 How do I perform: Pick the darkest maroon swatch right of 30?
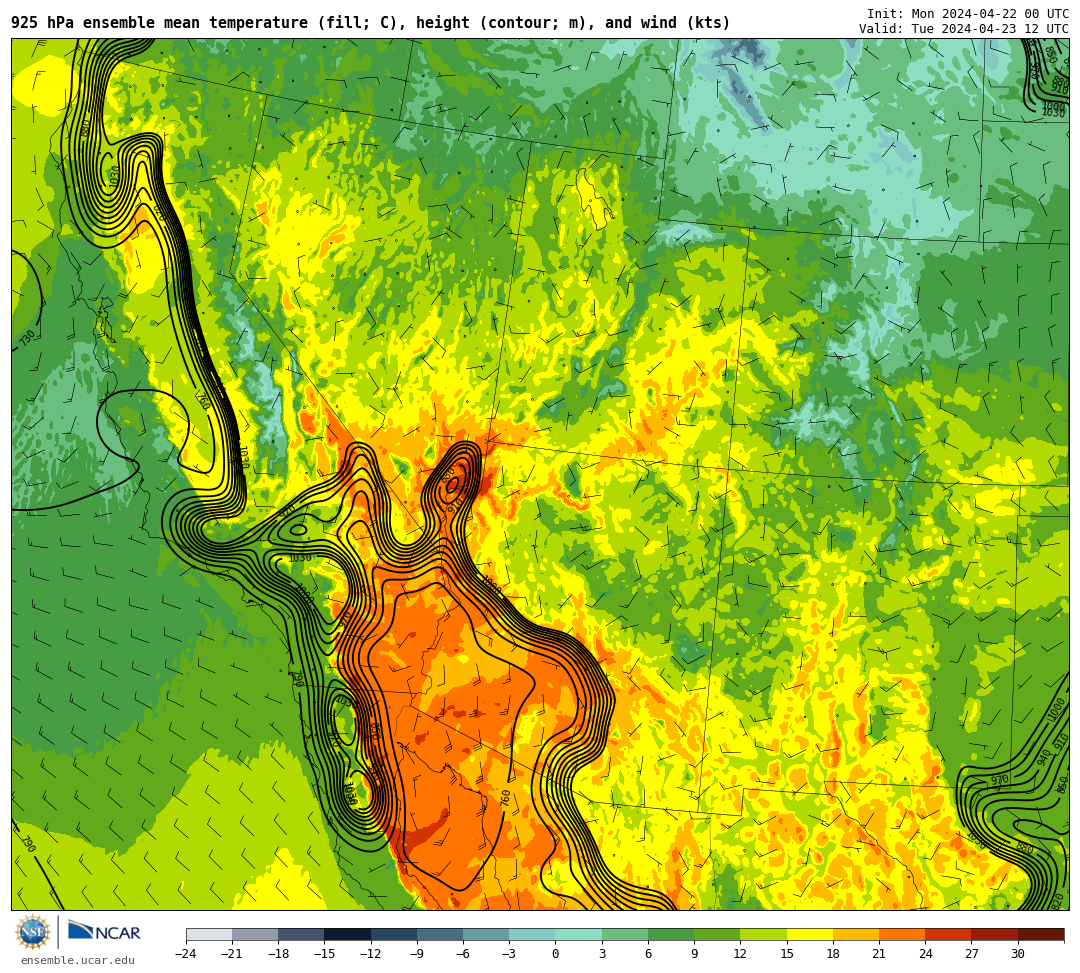pyautogui.click(x=1040, y=934)
